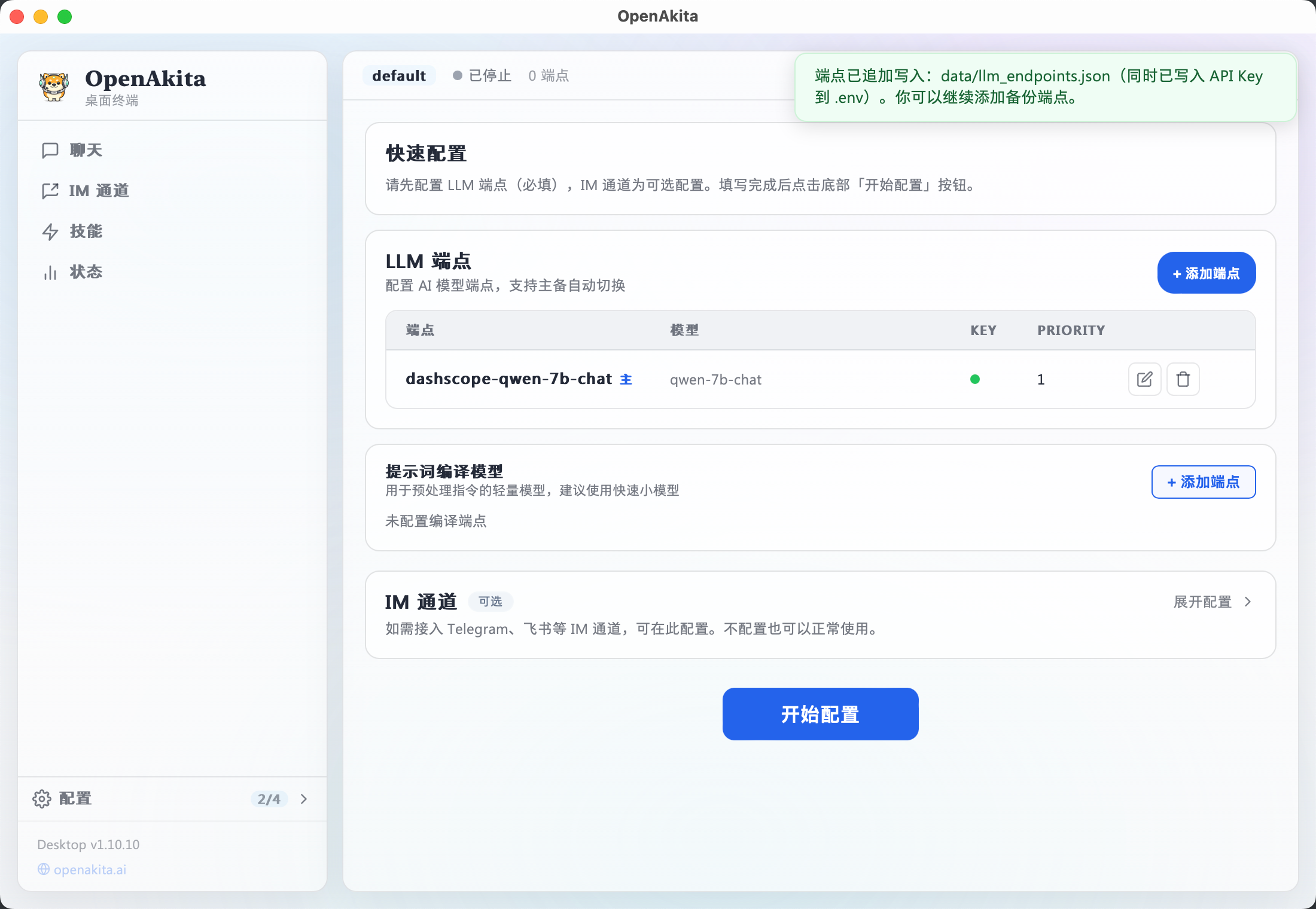
Task: Open the openakita.ai website link
Action: pos(89,870)
